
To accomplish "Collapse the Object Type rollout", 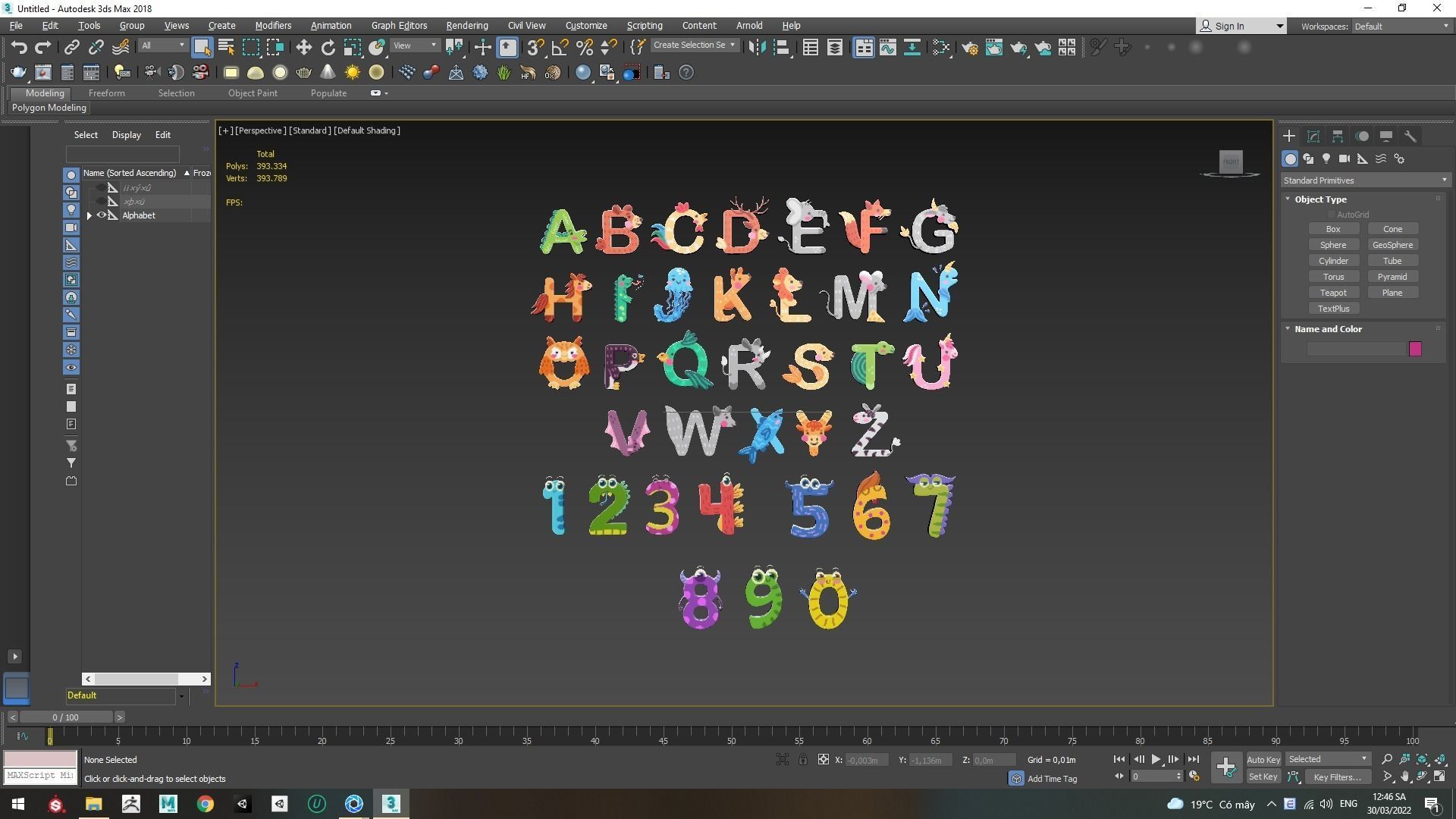I will coord(1288,199).
